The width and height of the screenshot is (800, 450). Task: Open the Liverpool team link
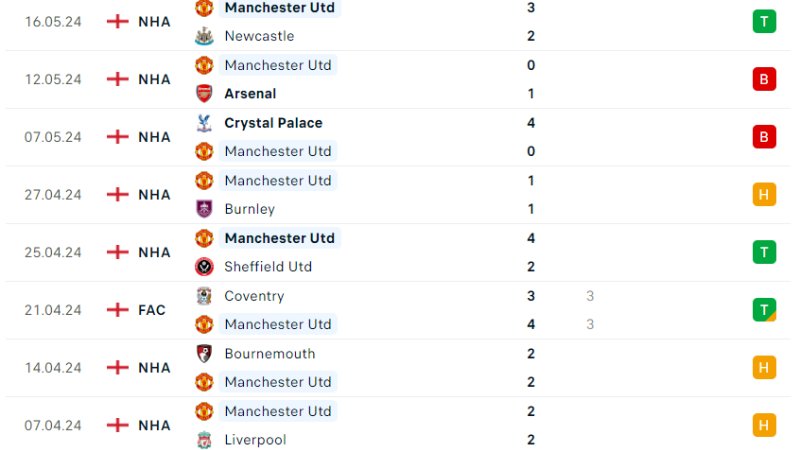(255, 440)
